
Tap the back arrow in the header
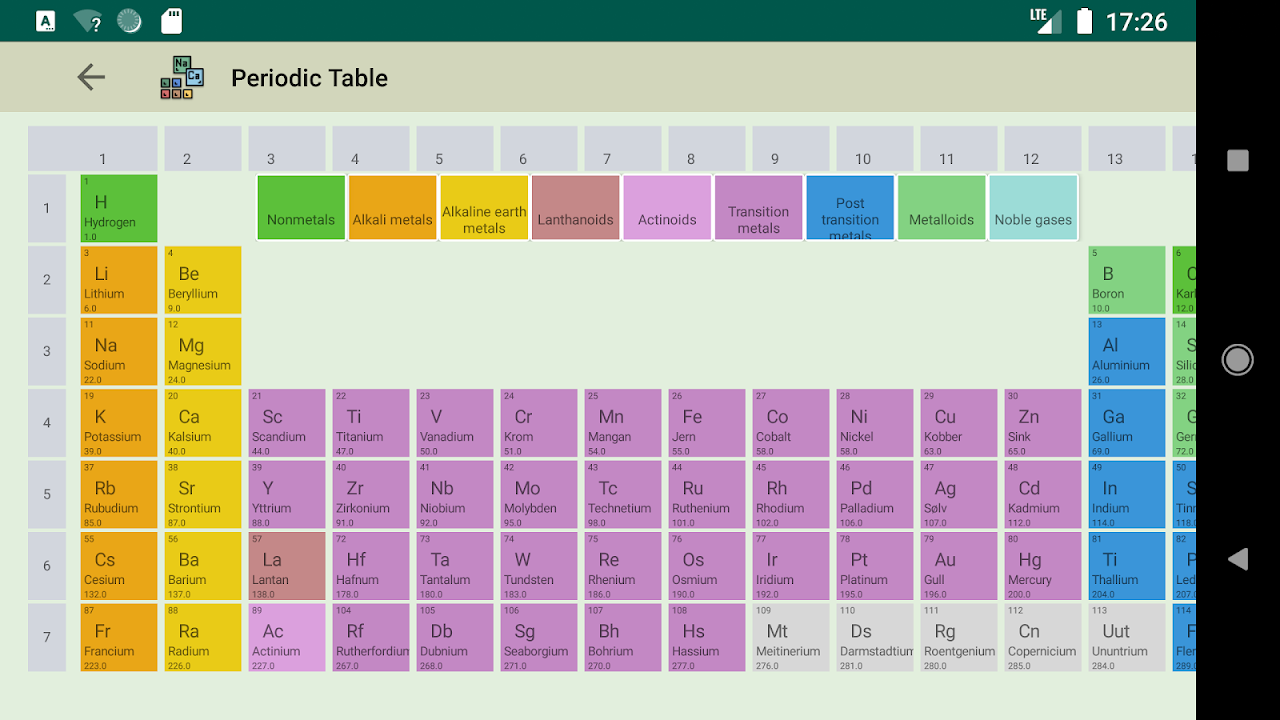[x=91, y=77]
